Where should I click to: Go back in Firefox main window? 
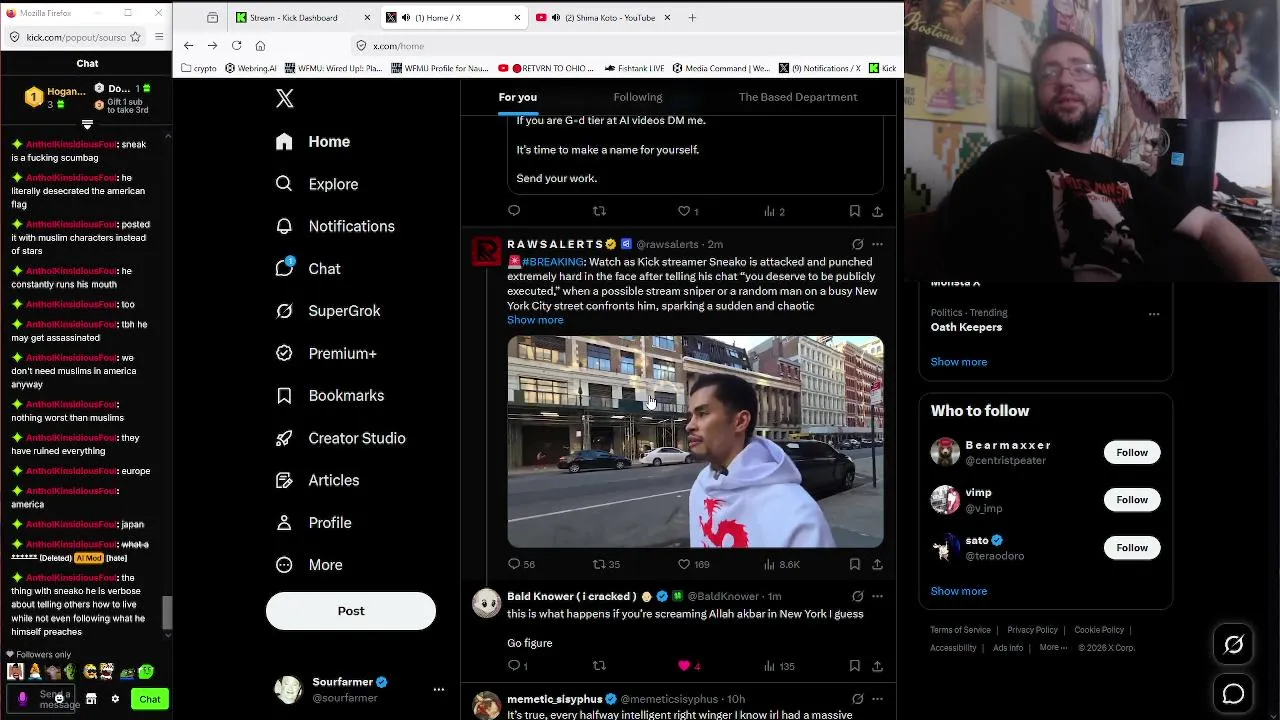[x=188, y=45]
